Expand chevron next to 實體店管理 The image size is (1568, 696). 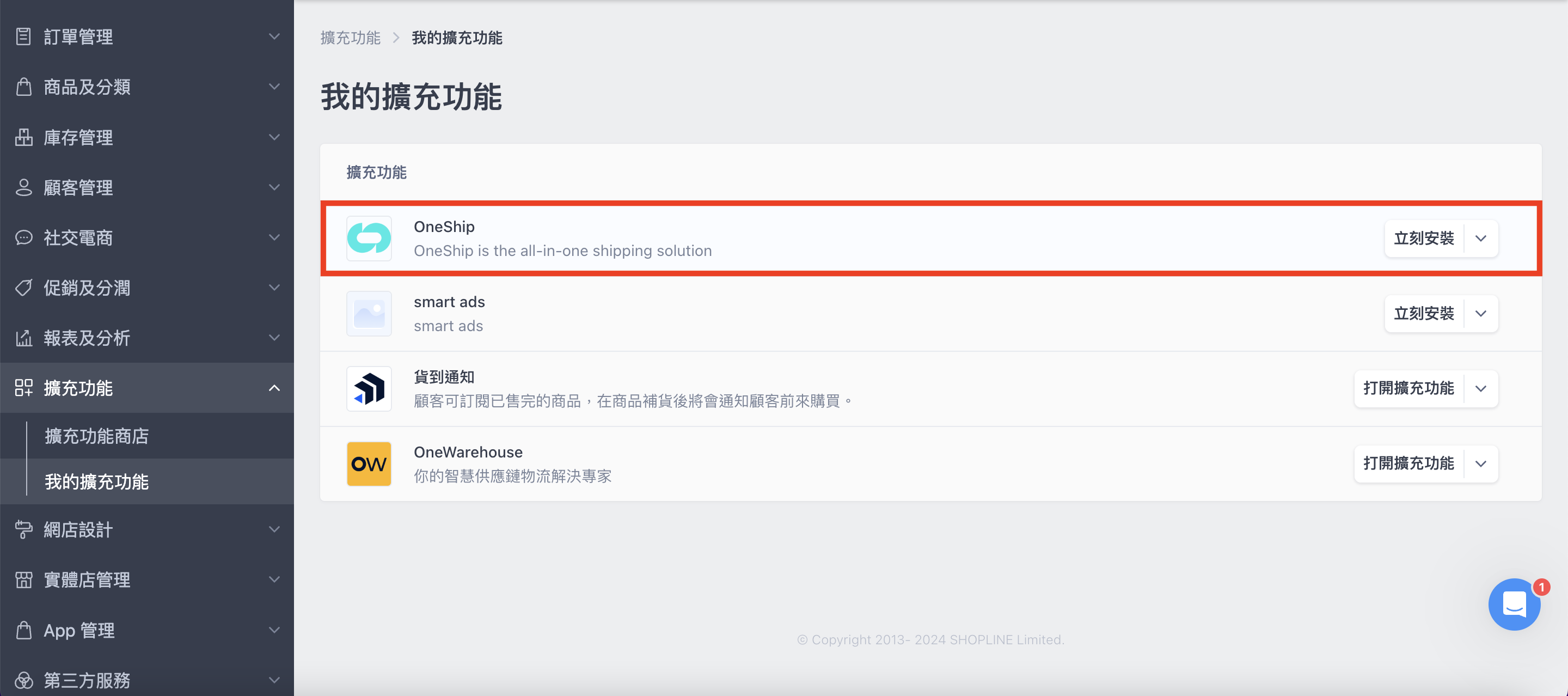[274, 579]
